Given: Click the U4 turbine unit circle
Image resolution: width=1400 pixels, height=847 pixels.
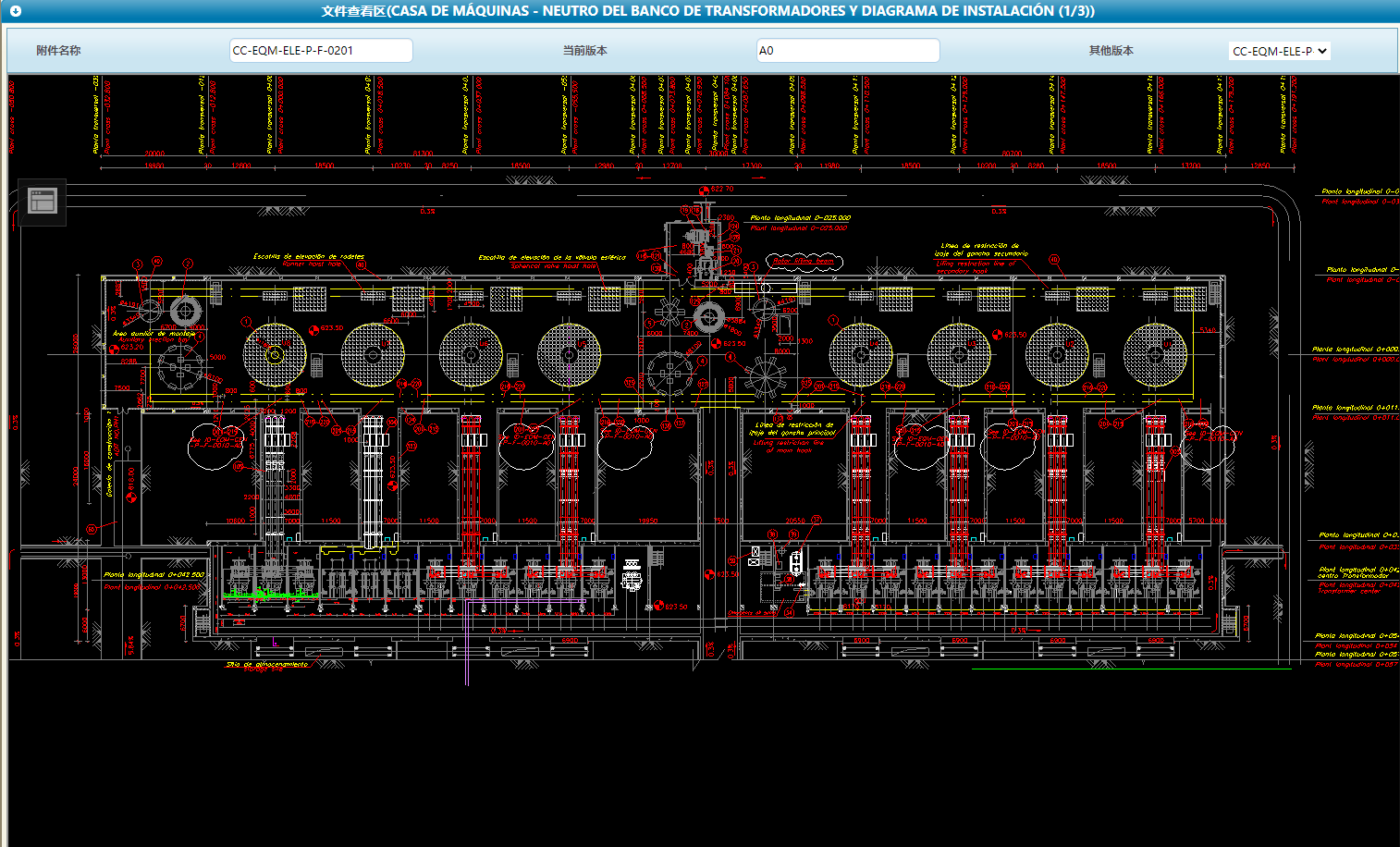Looking at the screenshot, I should tap(569, 355).
